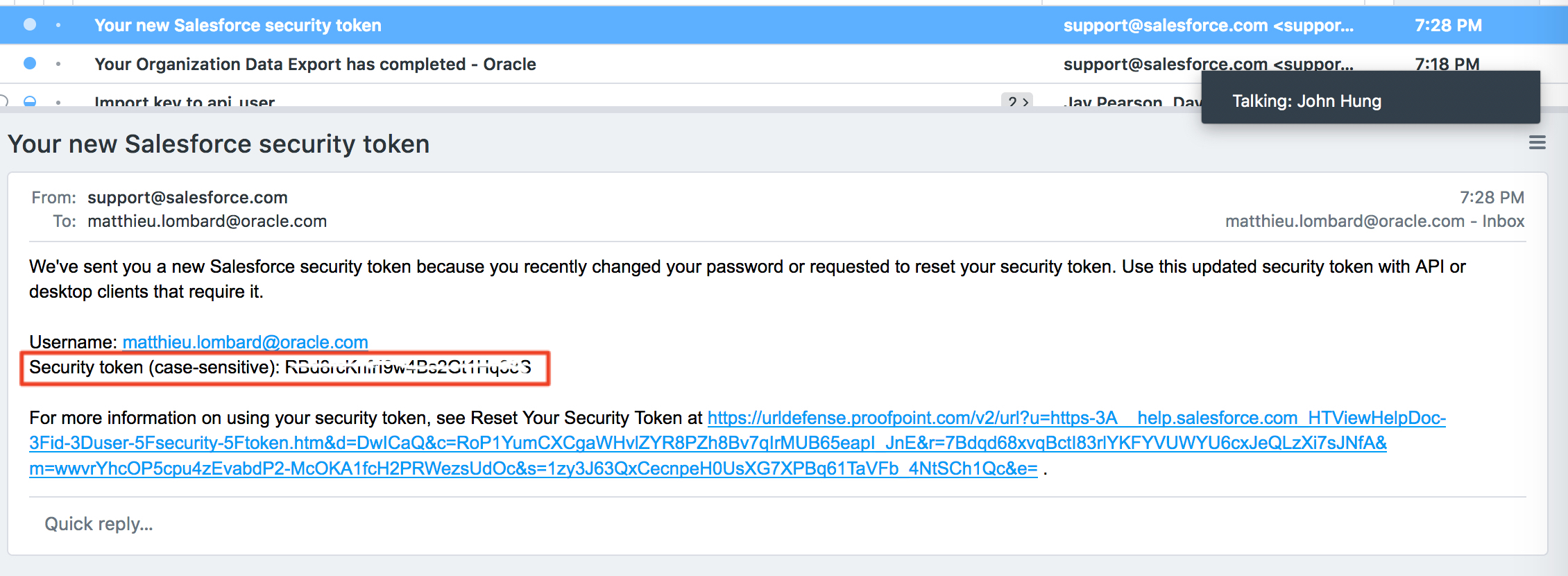Click the sender of the 7:18 PM email
This screenshot has height=576, width=1568.
[1207, 64]
